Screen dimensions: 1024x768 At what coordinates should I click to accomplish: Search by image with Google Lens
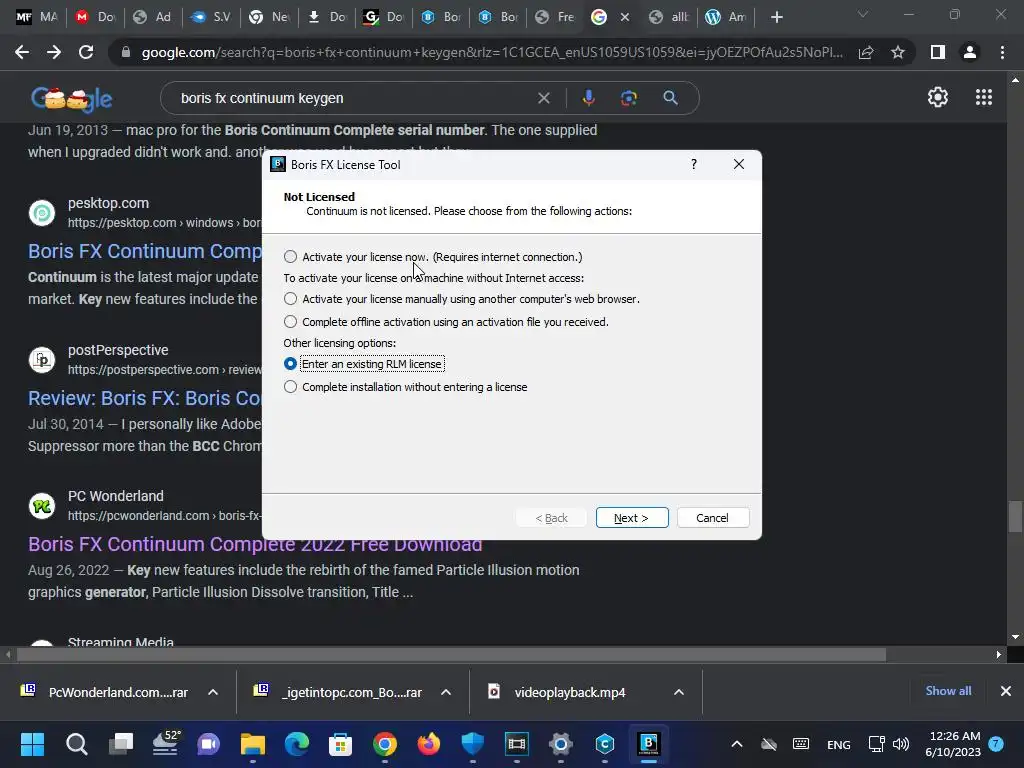pos(629,98)
